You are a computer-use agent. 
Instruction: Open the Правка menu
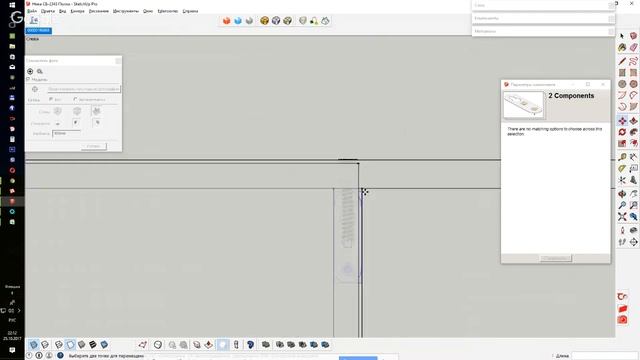(48, 11)
